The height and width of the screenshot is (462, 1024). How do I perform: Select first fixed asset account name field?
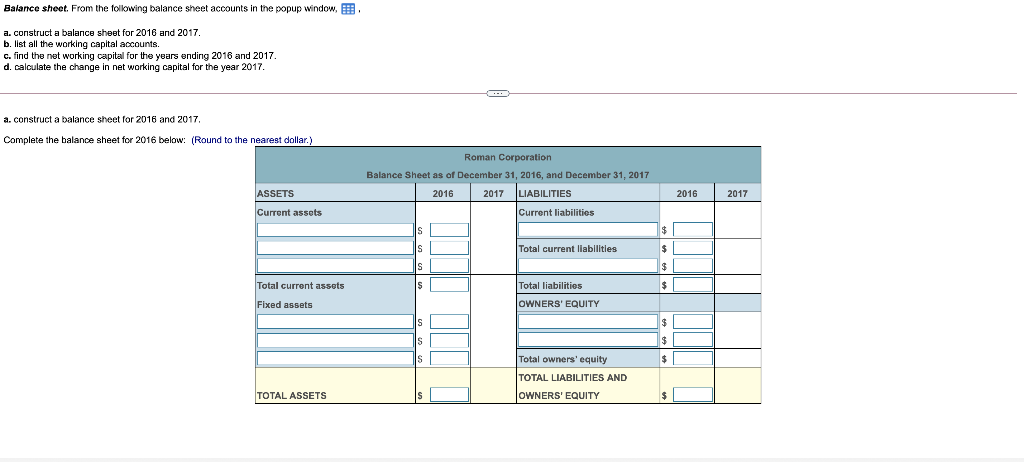pyautogui.click(x=335, y=322)
